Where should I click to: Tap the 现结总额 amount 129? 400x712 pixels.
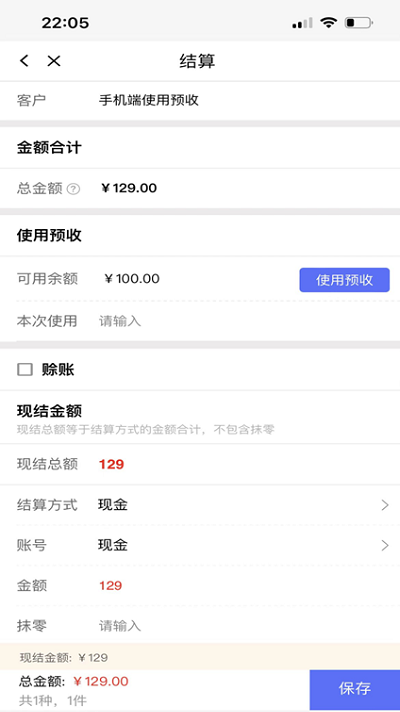click(x=111, y=465)
